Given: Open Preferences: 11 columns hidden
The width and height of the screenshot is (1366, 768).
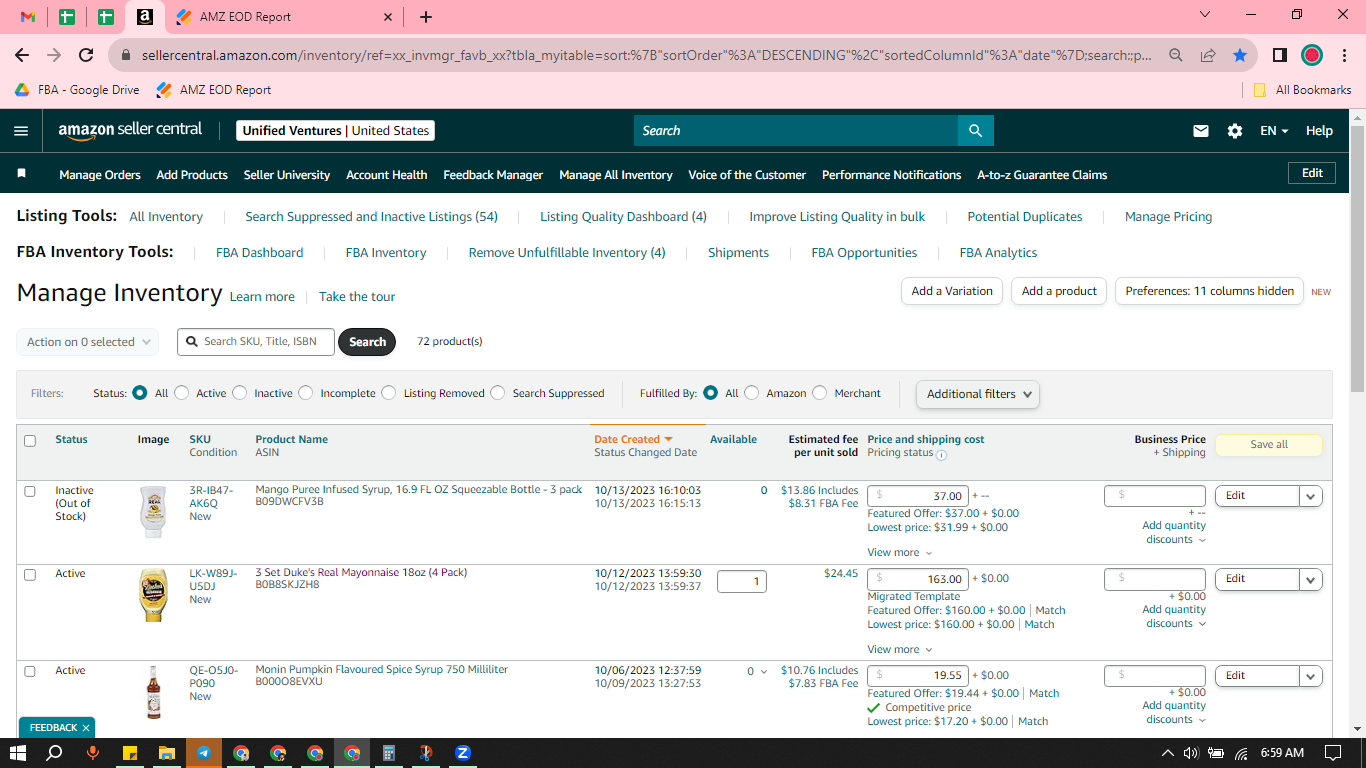Looking at the screenshot, I should [1209, 291].
